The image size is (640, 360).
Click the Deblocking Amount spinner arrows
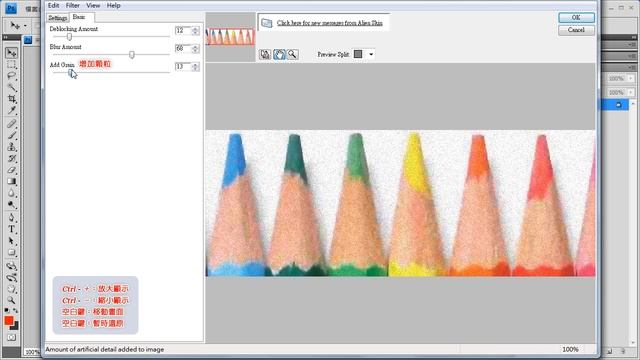[x=196, y=31]
